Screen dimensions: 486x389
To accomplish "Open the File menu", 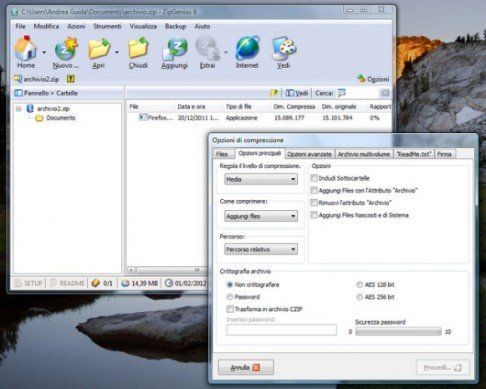I will point(20,26).
